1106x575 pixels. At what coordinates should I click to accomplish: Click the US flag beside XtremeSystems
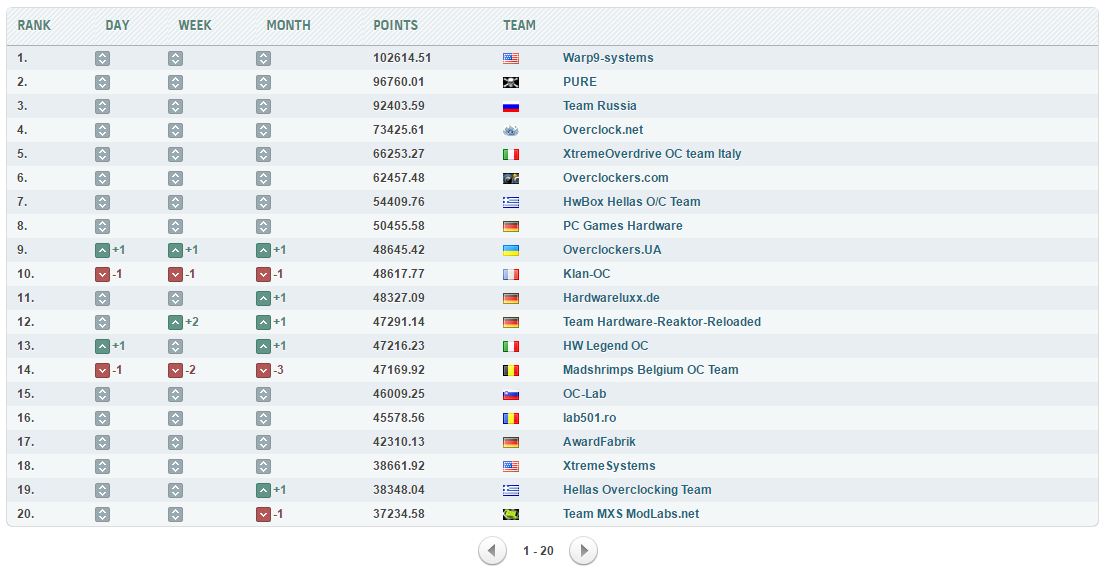click(511, 466)
